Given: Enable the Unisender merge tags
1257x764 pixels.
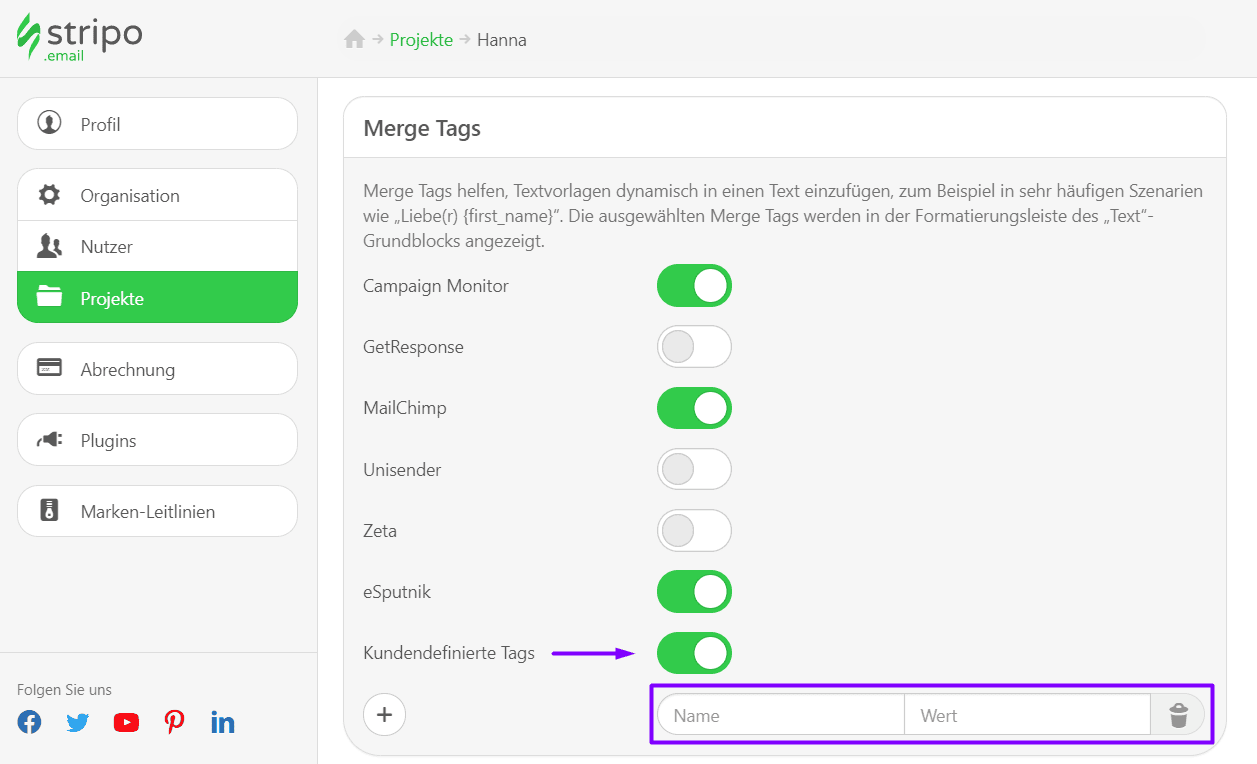Looking at the screenshot, I should [694, 469].
